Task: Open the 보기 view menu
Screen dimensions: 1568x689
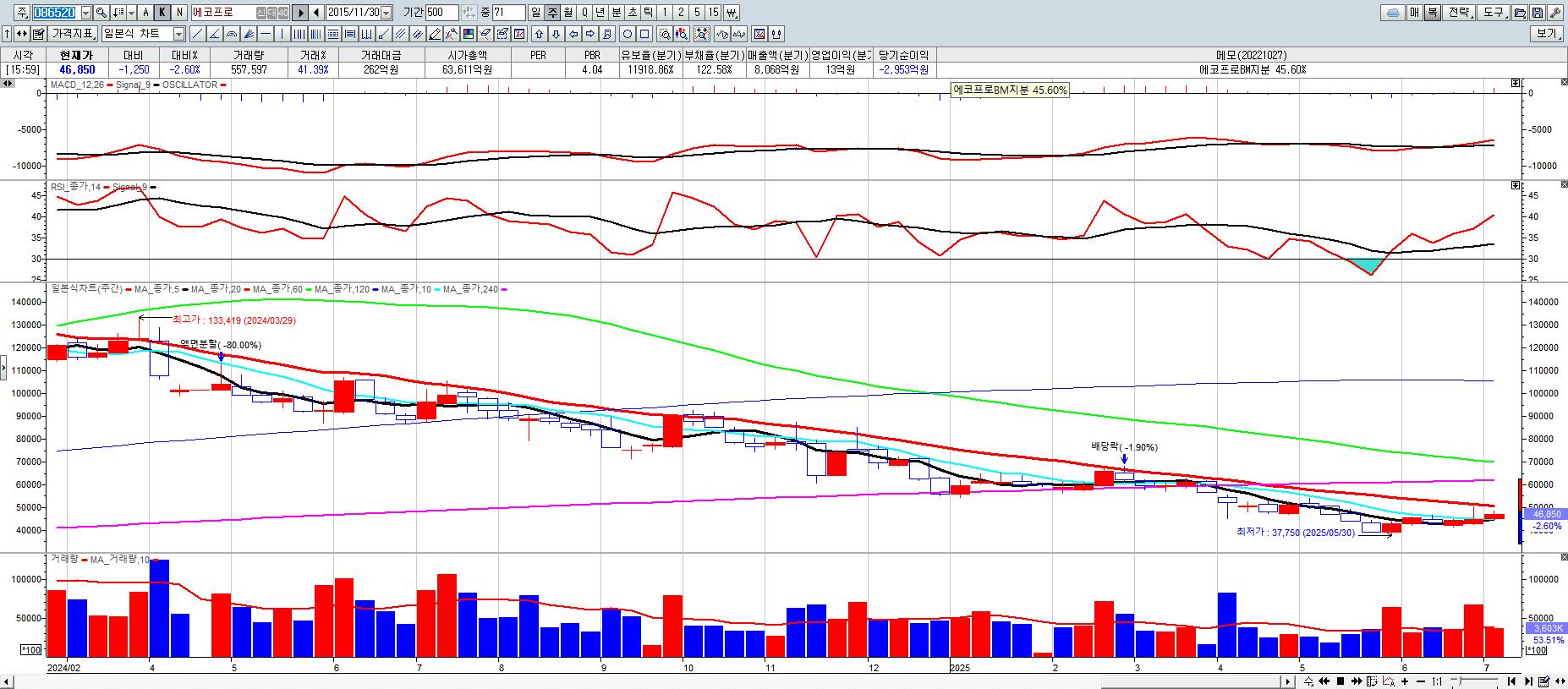Action: (1547, 34)
